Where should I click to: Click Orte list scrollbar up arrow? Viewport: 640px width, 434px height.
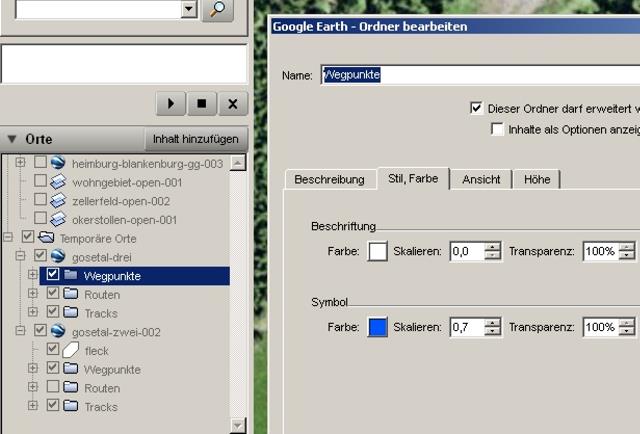(x=238, y=163)
